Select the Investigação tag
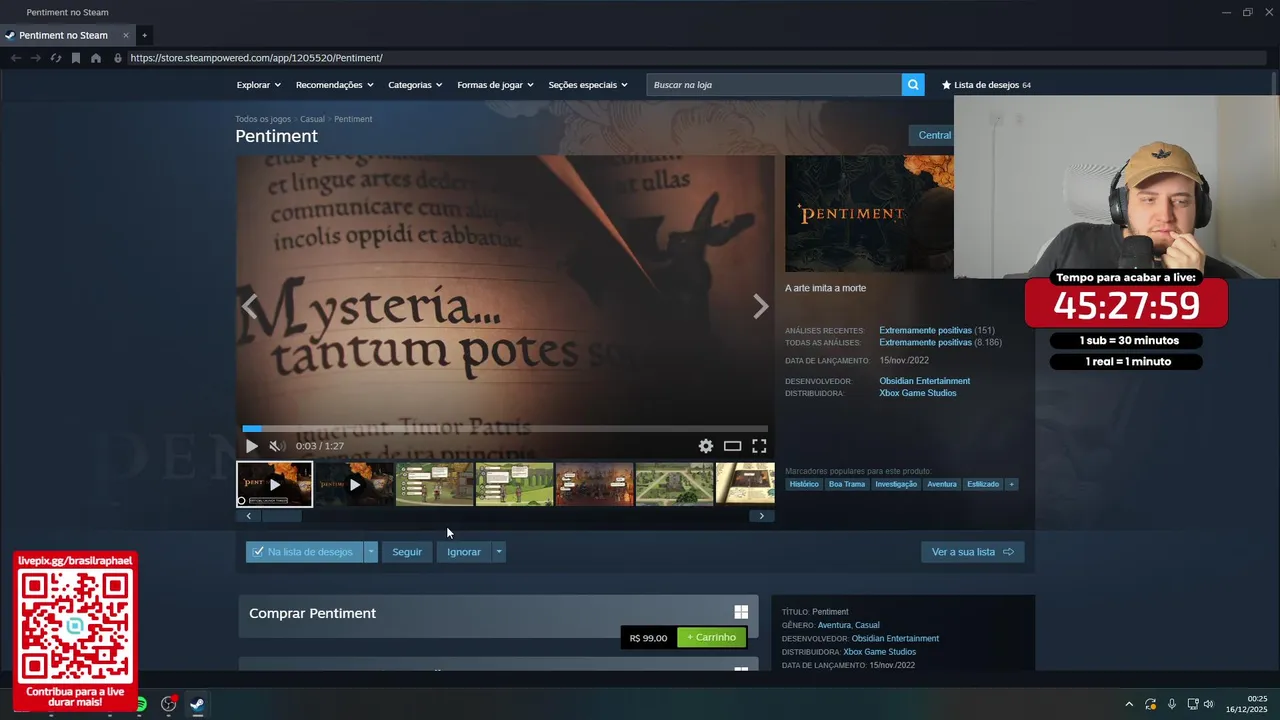1280x720 pixels. click(896, 484)
